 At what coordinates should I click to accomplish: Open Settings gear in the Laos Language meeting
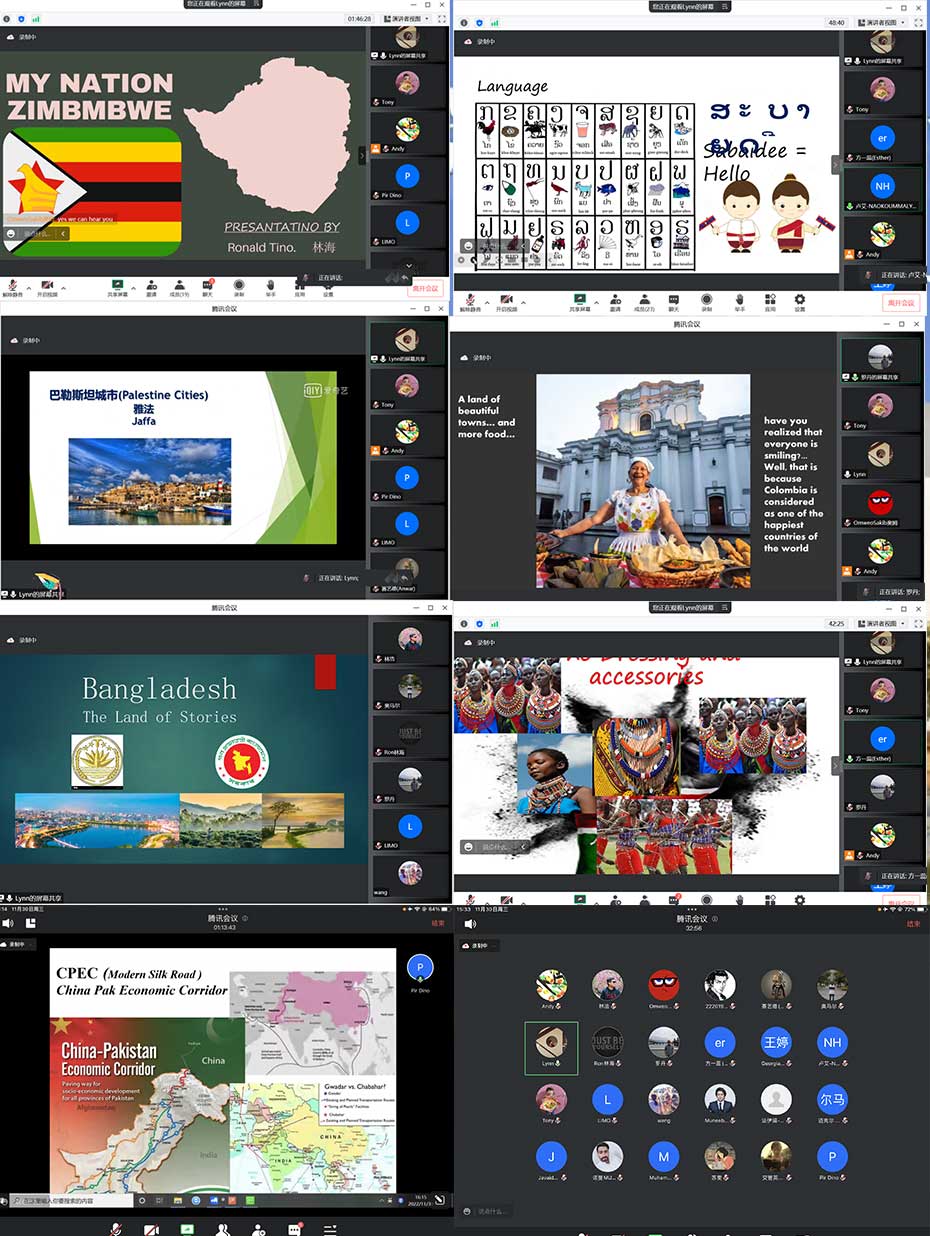[x=799, y=299]
